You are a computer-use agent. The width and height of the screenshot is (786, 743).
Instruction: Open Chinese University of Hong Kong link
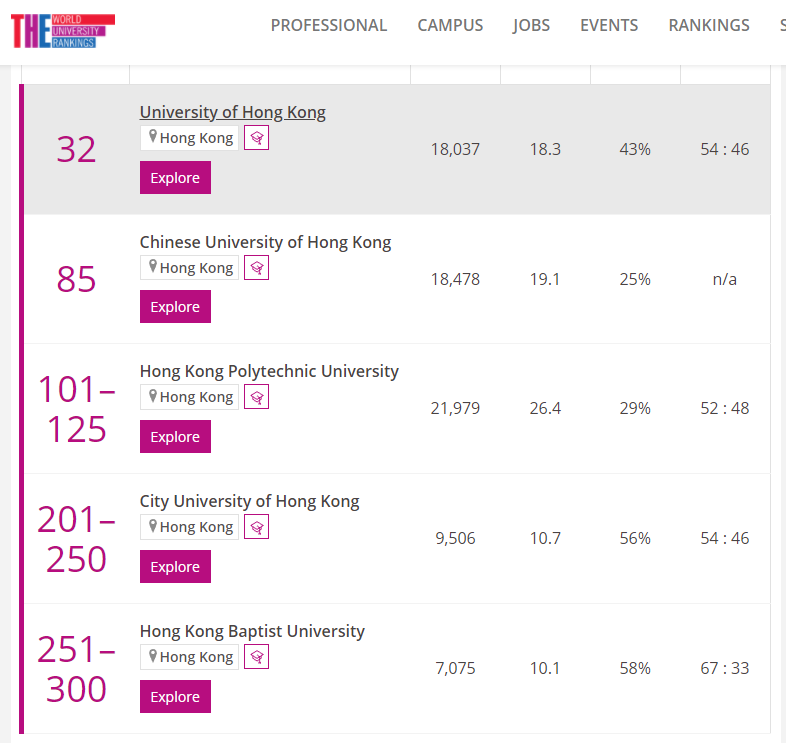(265, 242)
